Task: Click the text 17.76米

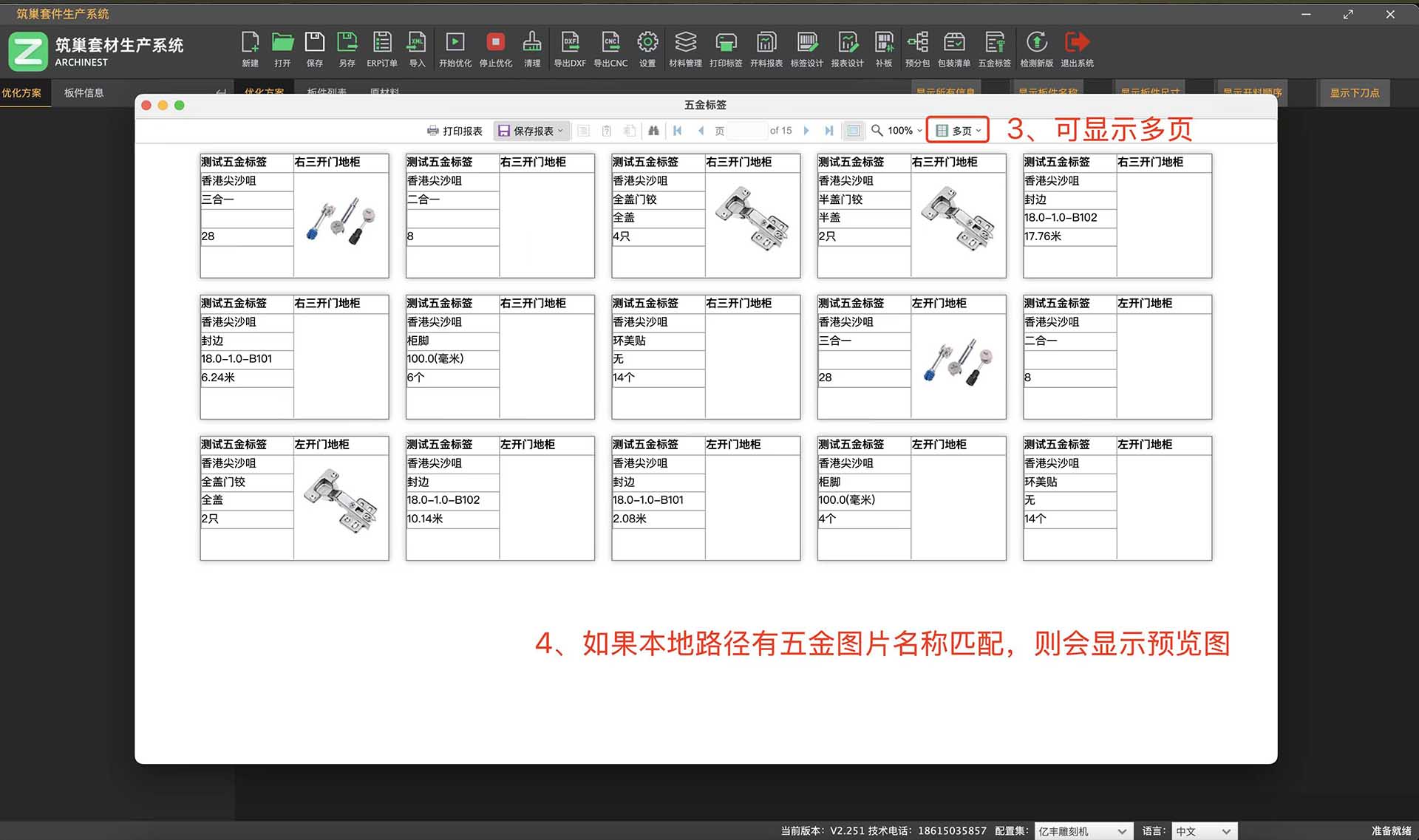Action: click(1043, 236)
